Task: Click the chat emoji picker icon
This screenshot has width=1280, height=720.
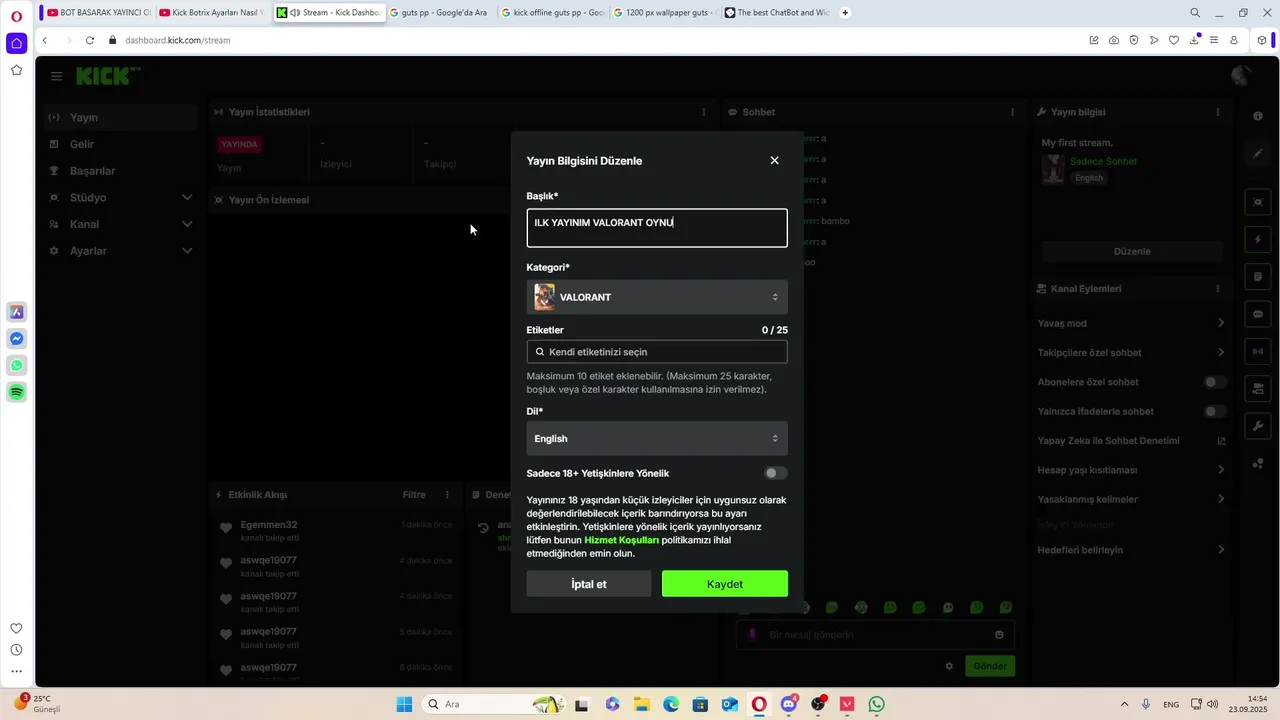Action: click(x=999, y=635)
